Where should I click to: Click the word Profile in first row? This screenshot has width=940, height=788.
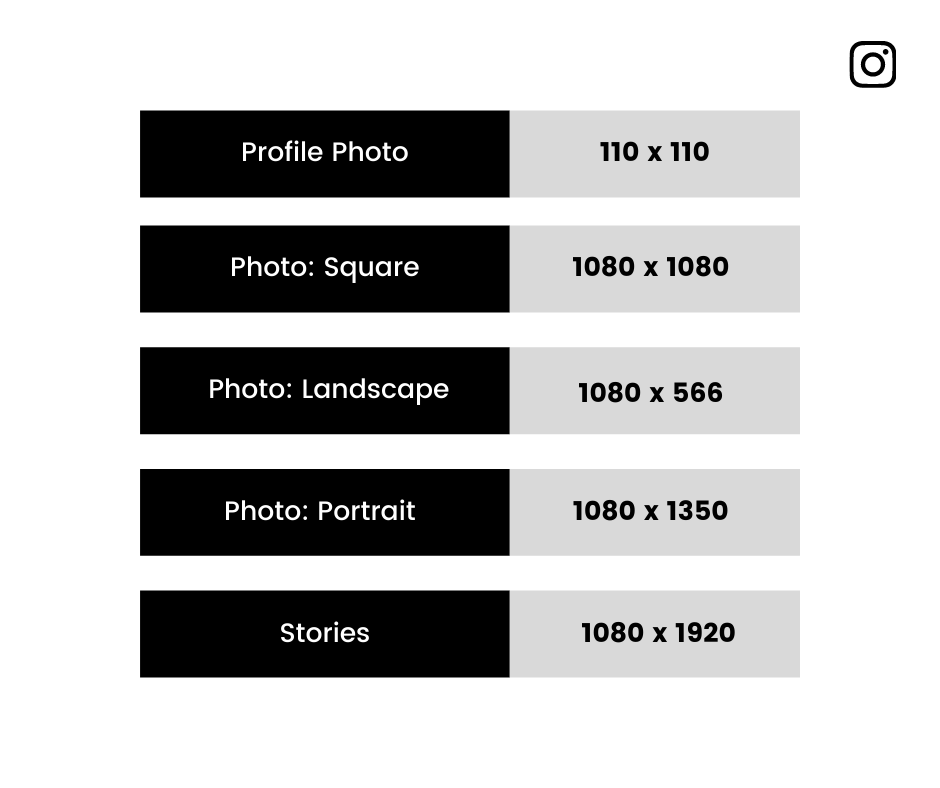click(283, 152)
